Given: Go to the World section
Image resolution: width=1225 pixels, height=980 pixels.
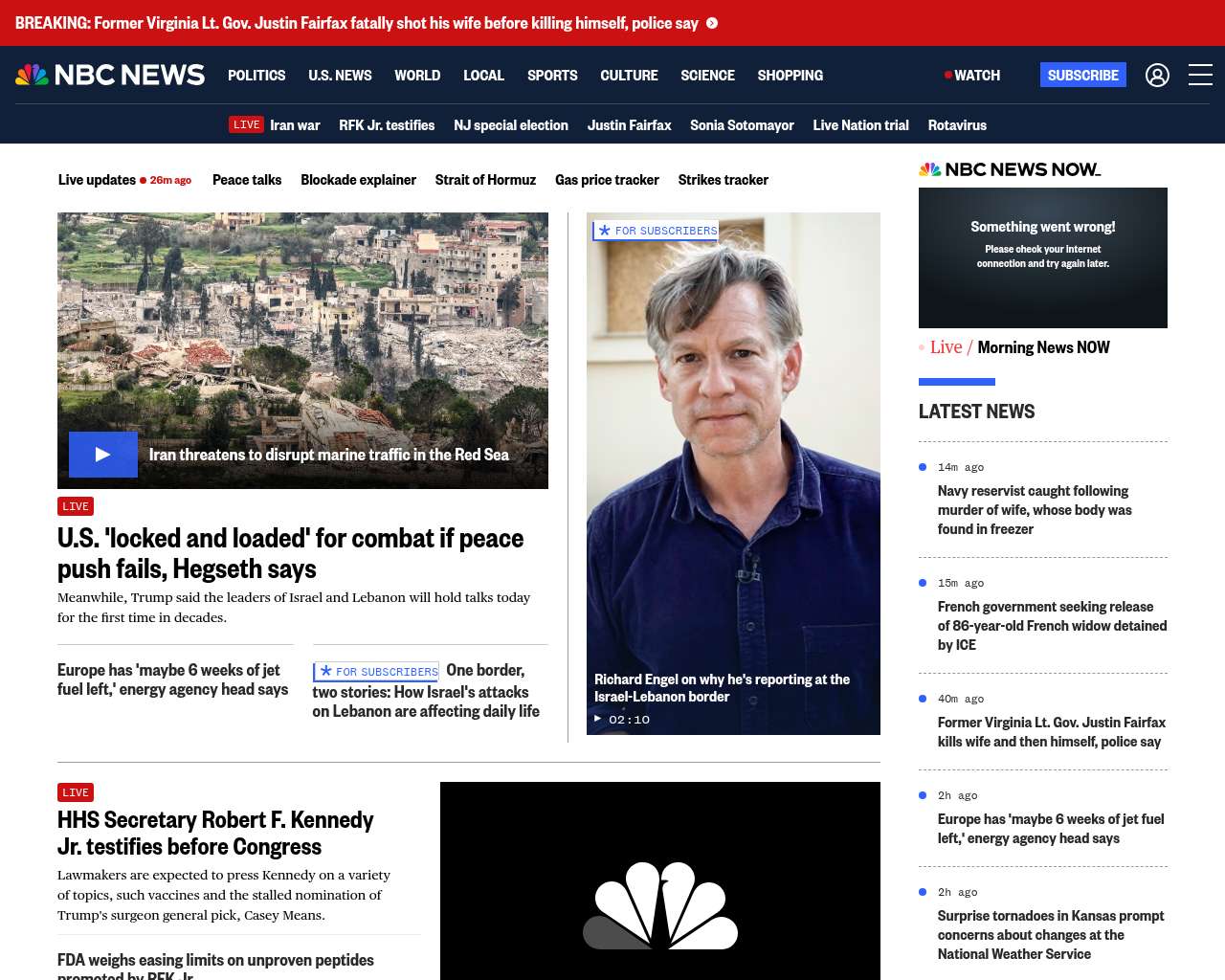Looking at the screenshot, I should pyautogui.click(x=417, y=75).
